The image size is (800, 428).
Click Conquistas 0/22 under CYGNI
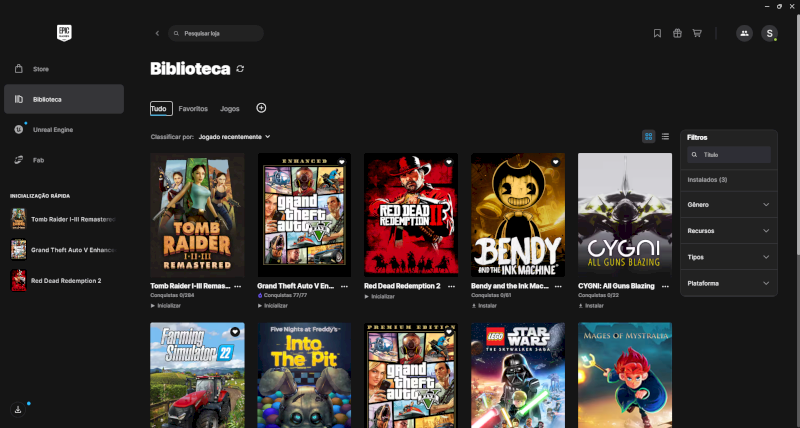pos(598,295)
